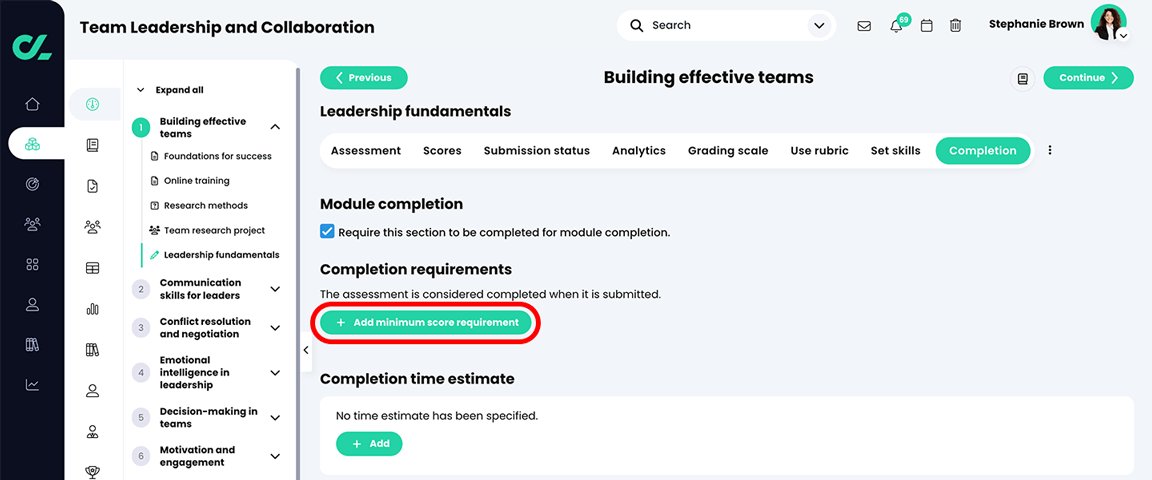Open the line graph icon in left navigation
Viewport: 1152px width, 480px height.
pyautogui.click(x=32, y=385)
